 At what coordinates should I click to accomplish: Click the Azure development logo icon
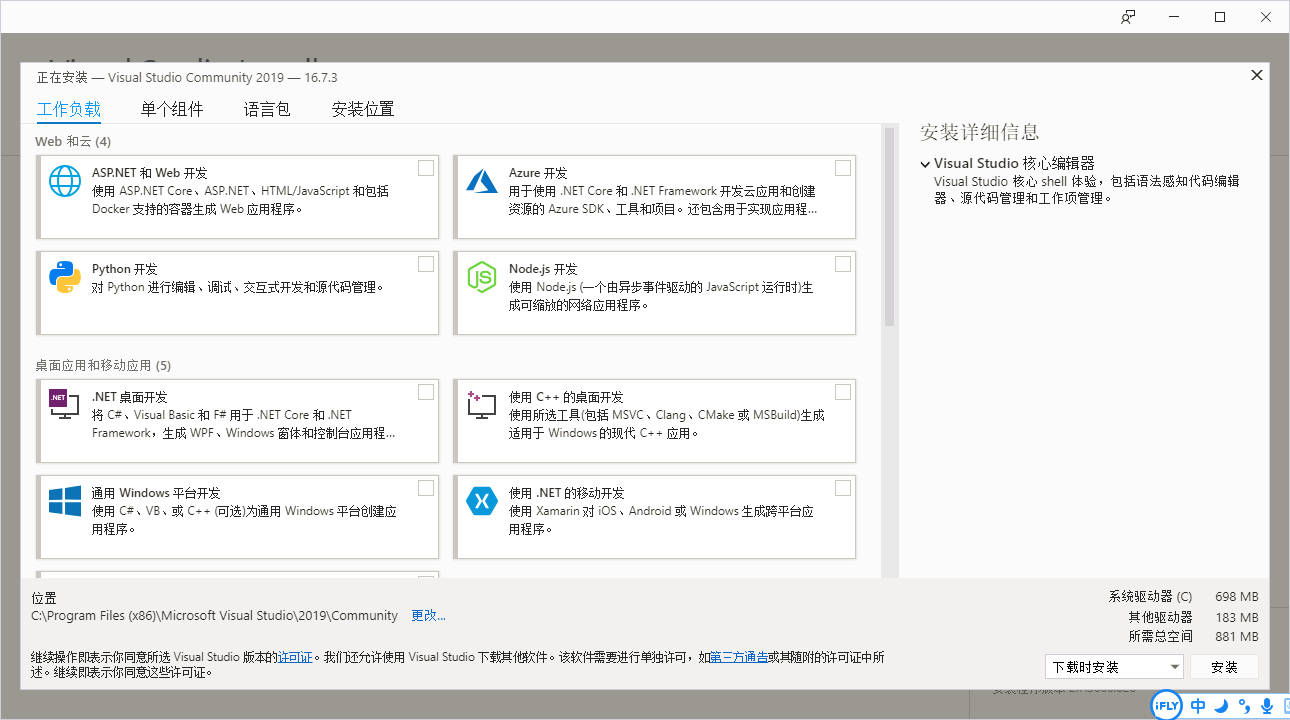pyautogui.click(x=482, y=181)
